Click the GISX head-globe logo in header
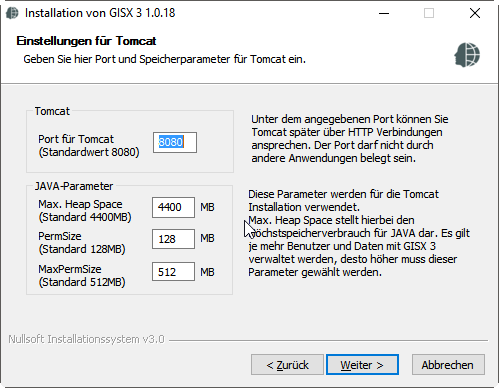The height and width of the screenshot is (388, 499). (x=467, y=55)
